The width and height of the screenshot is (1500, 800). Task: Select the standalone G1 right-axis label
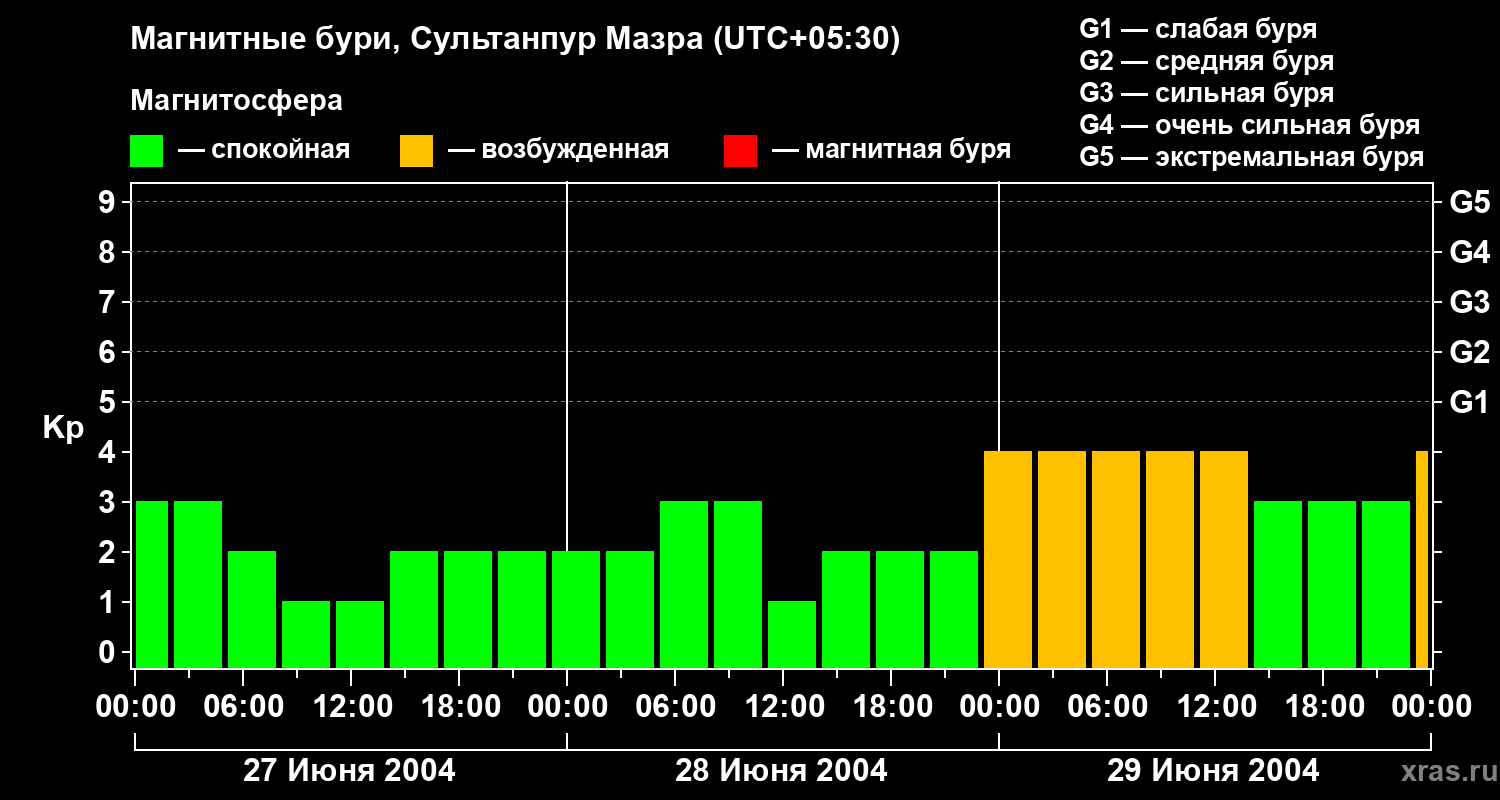[1470, 402]
